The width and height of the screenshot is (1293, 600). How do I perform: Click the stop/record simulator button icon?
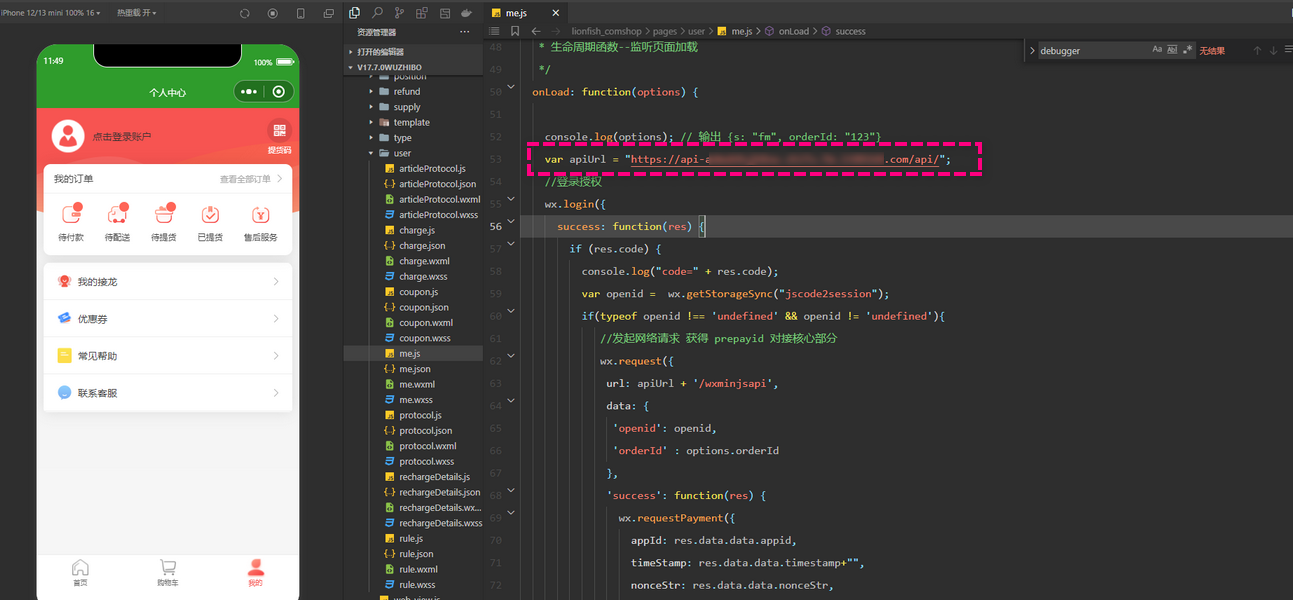(x=273, y=13)
